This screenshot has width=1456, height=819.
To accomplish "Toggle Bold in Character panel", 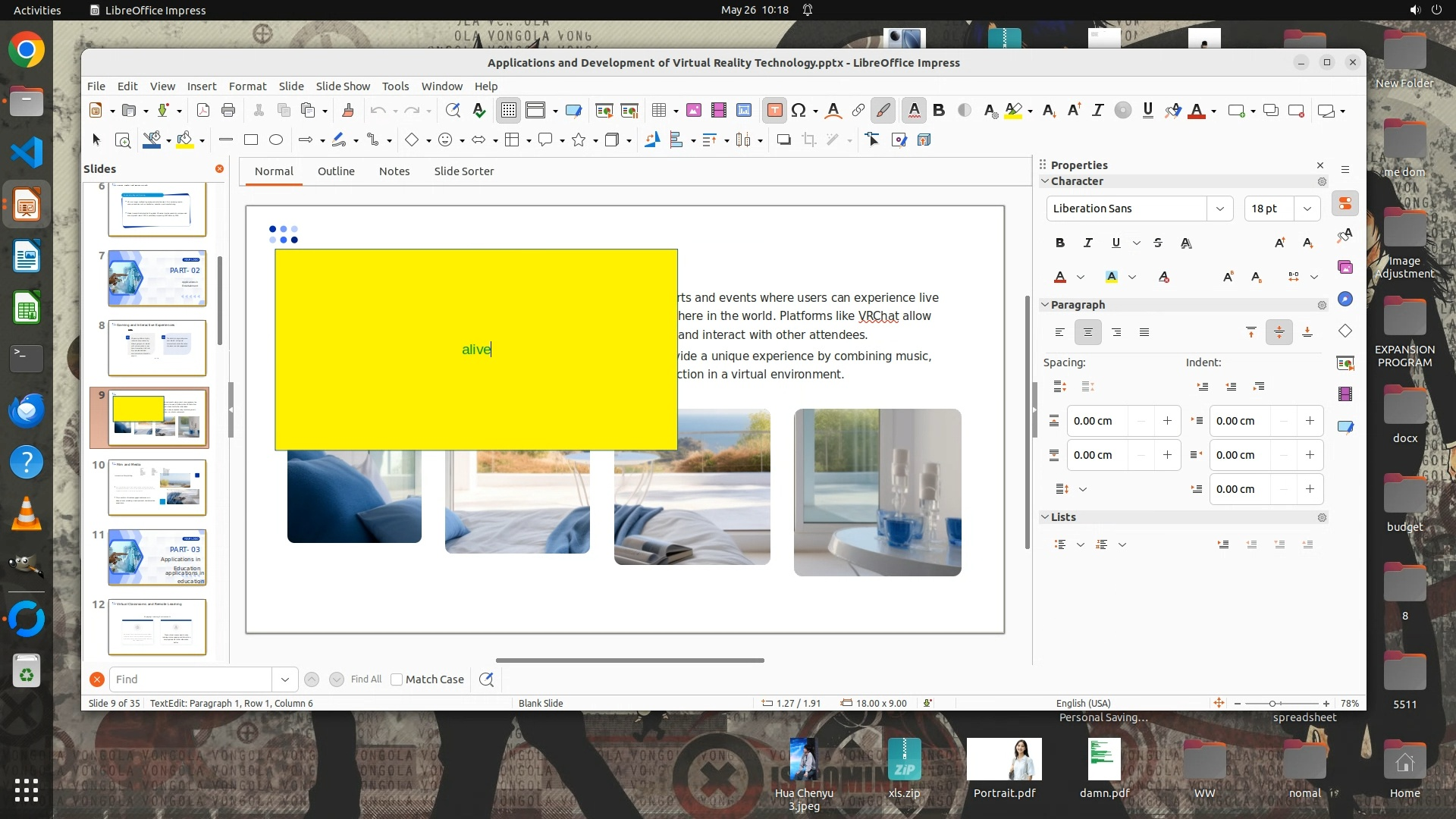I will pyautogui.click(x=1060, y=243).
